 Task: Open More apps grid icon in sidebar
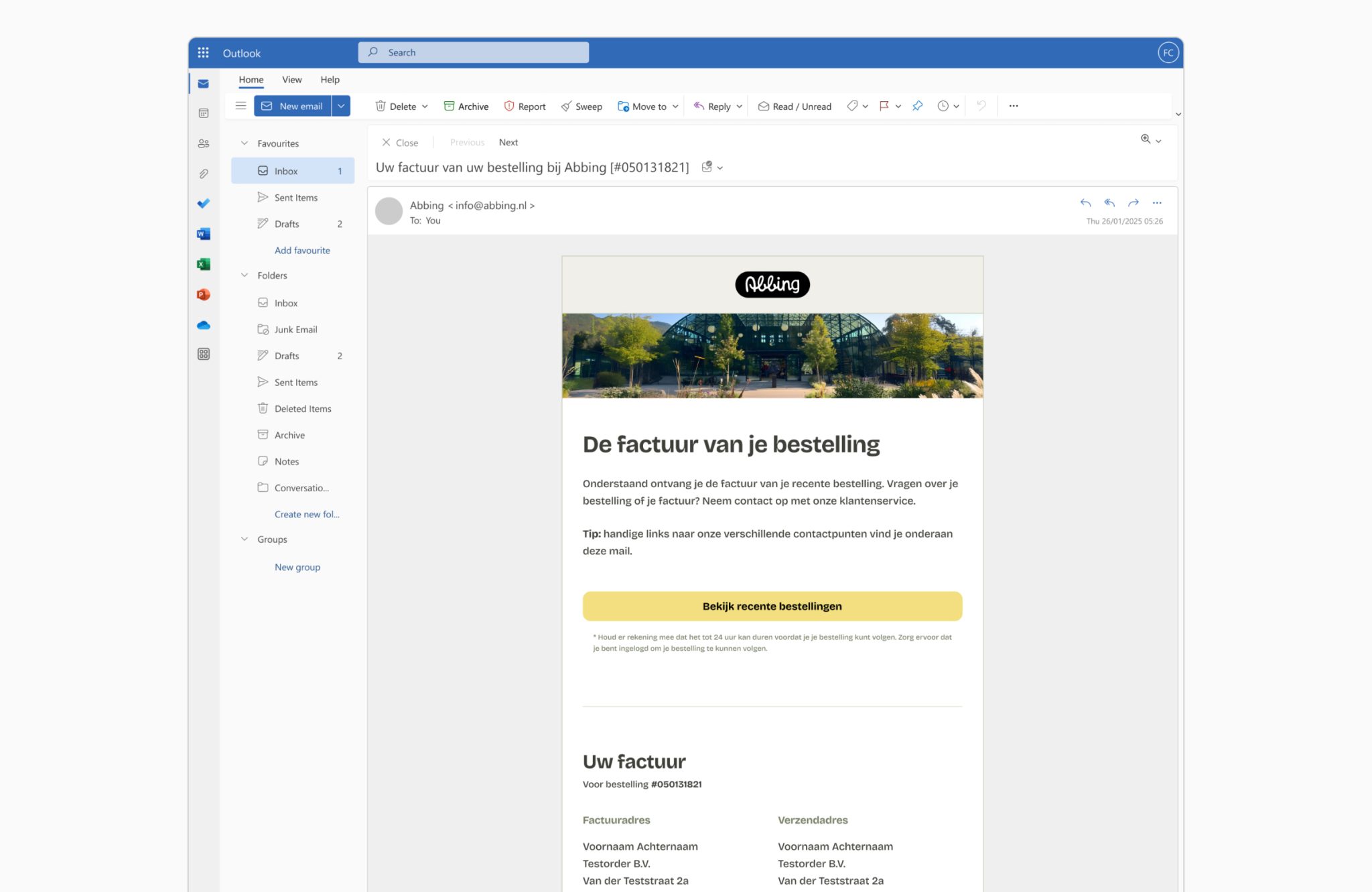tap(204, 354)
